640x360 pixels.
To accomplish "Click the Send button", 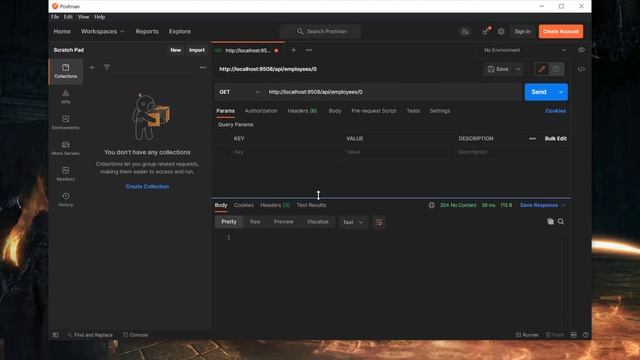I will 539,92.
